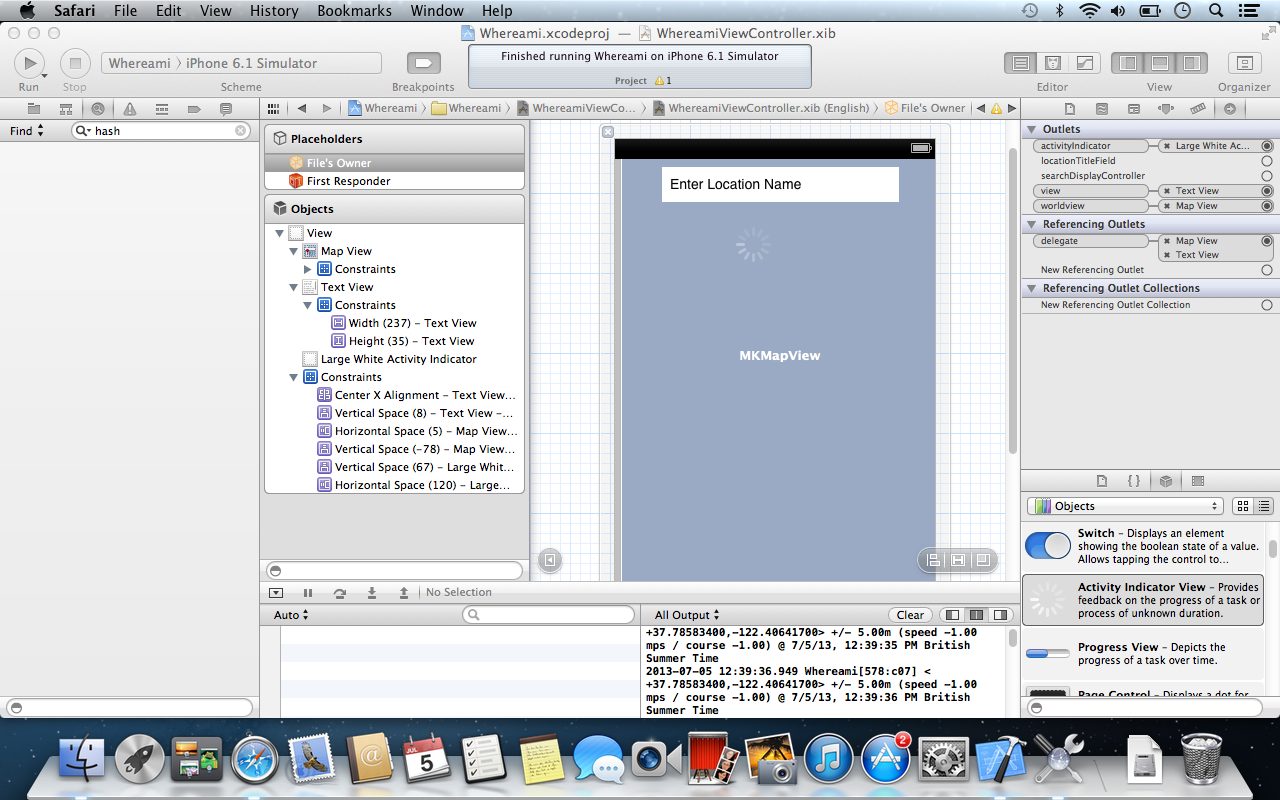
Task: Open the View menu
Action: 216,11
